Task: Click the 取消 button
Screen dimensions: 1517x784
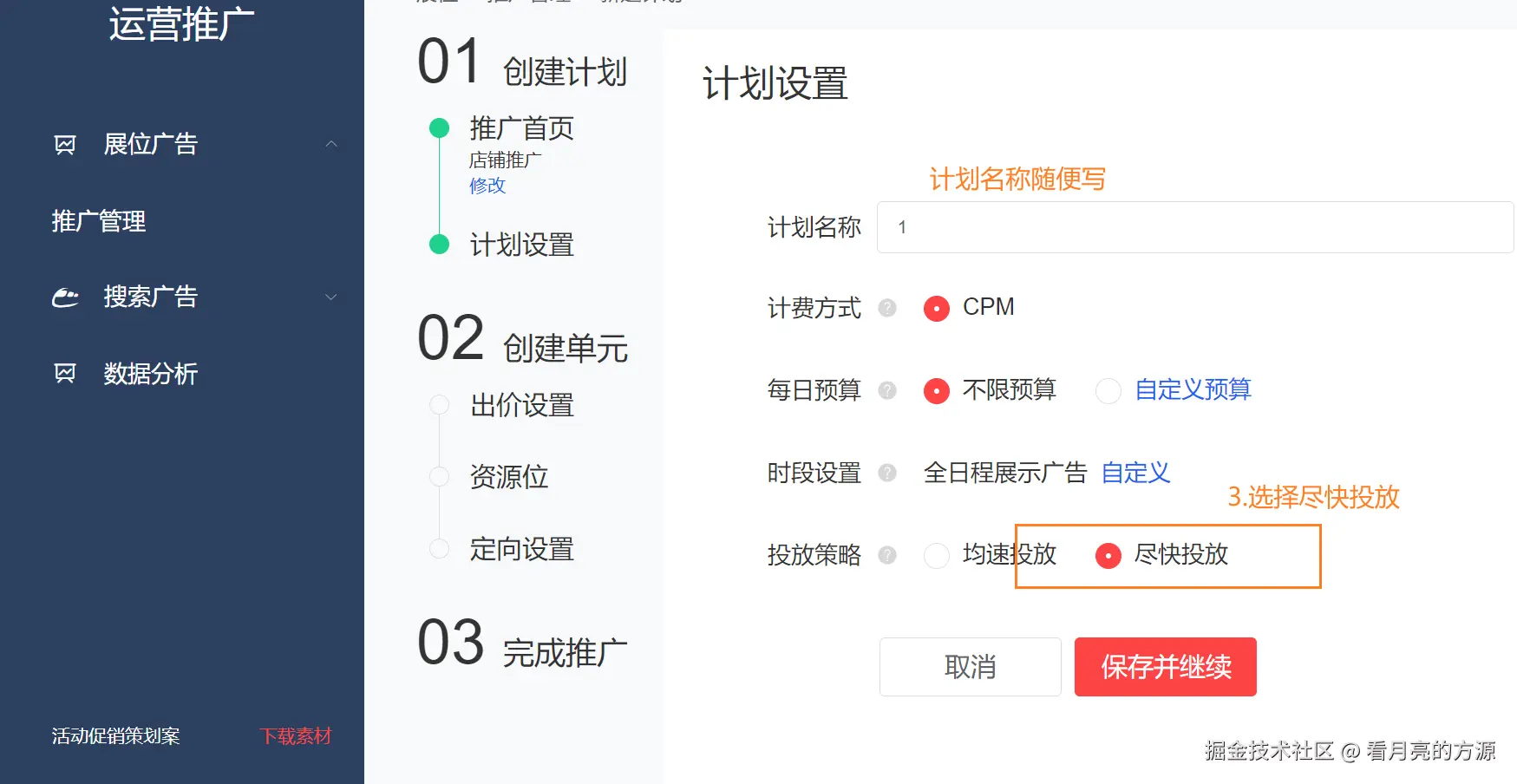Action: pyautogui.click(x=971, y=667)
